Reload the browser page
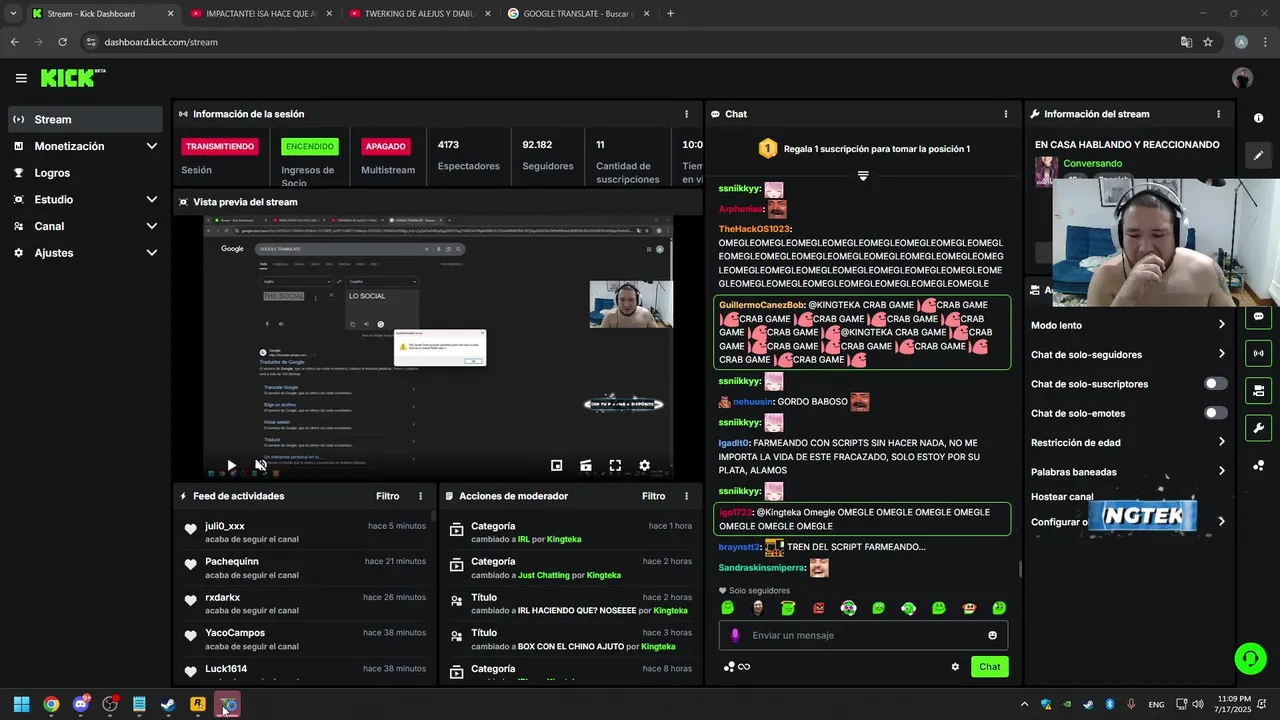Screen dimensions: 1280x720 tap(62, 42)
